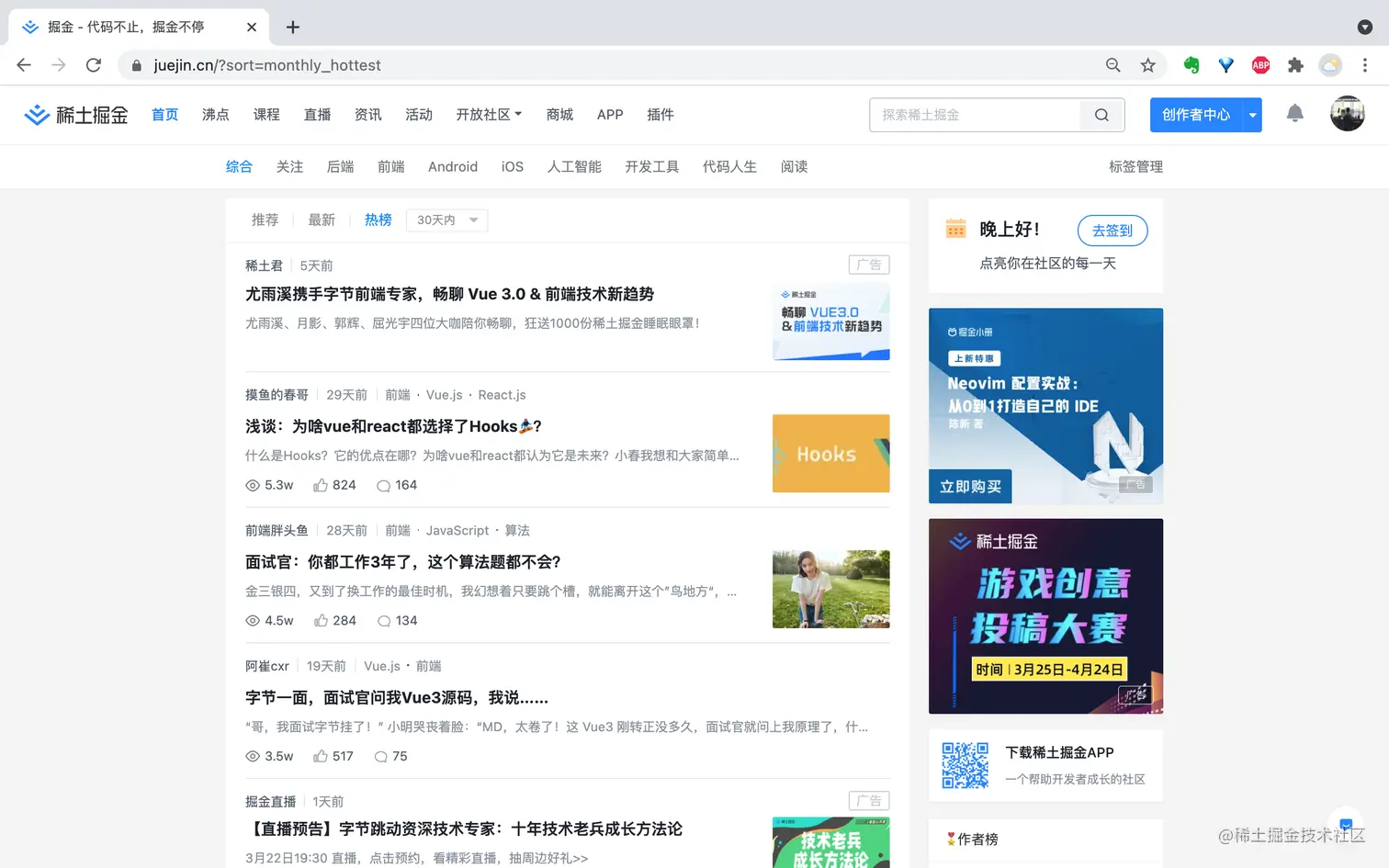This screenshot has width=1389, height=868.
Task: Click the browser profile weather avatar
Action: click(x=1330, y=65)
